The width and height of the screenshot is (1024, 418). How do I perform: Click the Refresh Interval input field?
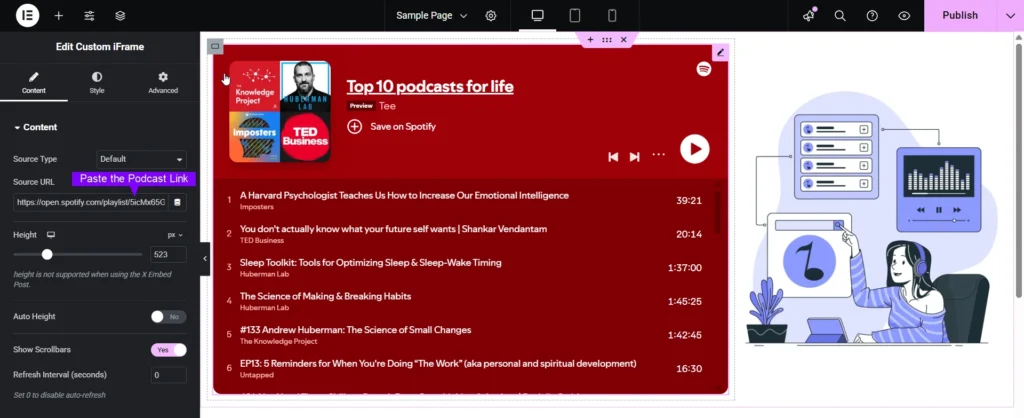pos(168,376)
